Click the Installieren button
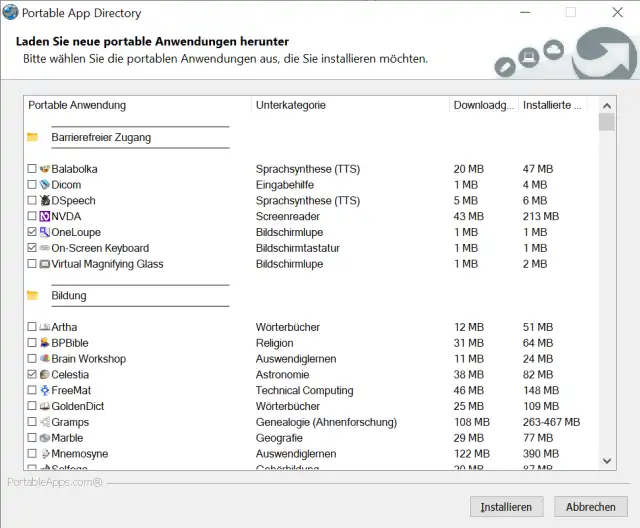The image size is (640, 528). pyautogui.click(x=507, y=506)
